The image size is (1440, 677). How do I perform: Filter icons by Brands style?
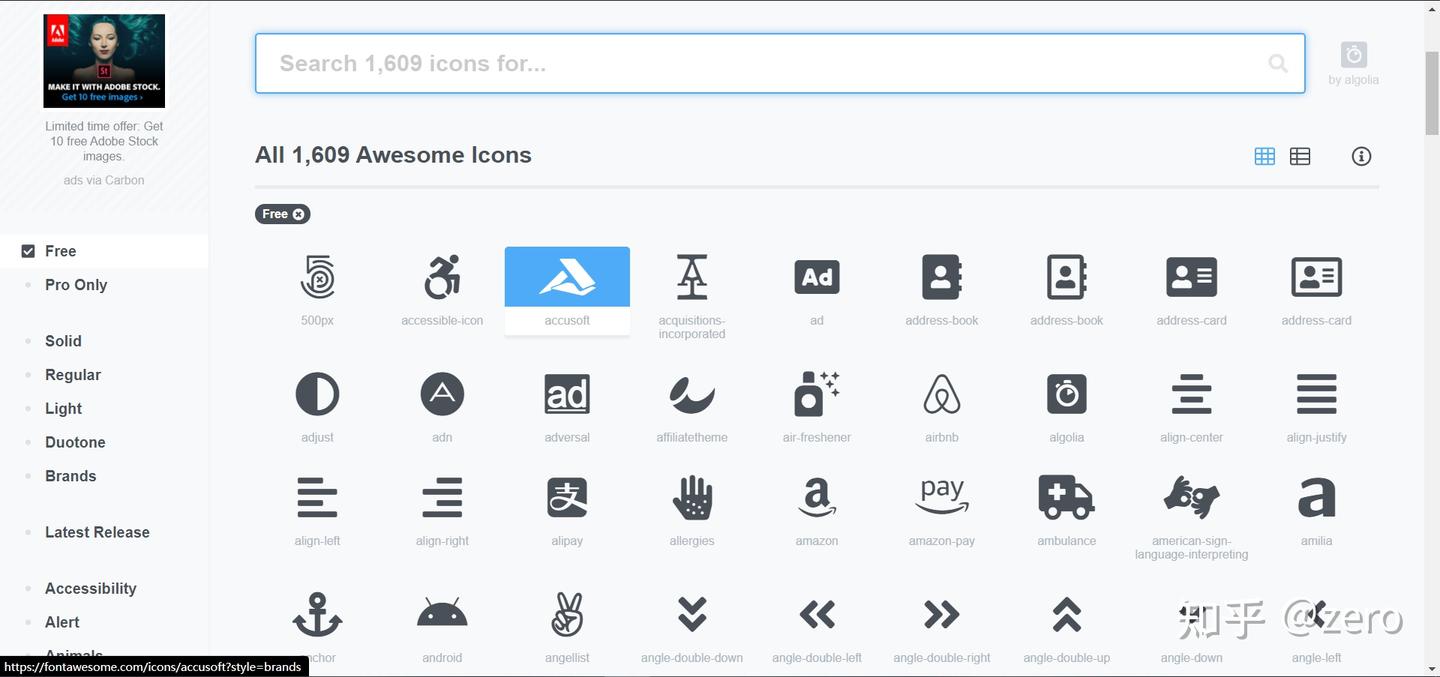[x=71, y=476]
